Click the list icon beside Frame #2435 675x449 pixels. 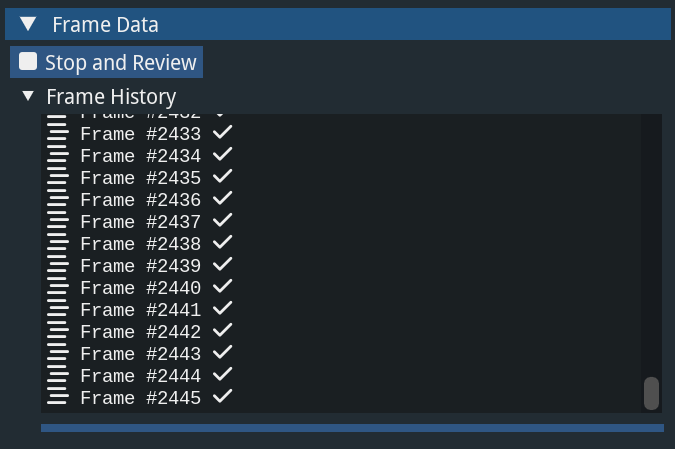tap(58, 178)
